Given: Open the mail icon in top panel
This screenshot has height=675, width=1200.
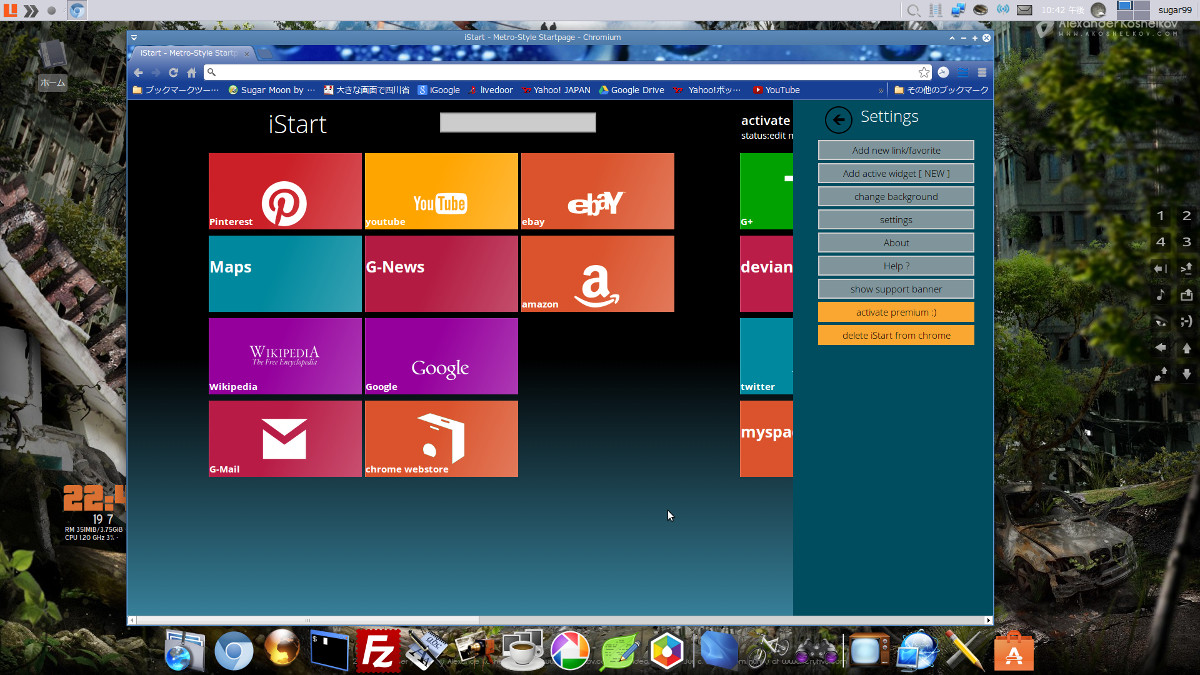Looking at the screenshot, I should pyautogui.click(x=1025, y=10).
